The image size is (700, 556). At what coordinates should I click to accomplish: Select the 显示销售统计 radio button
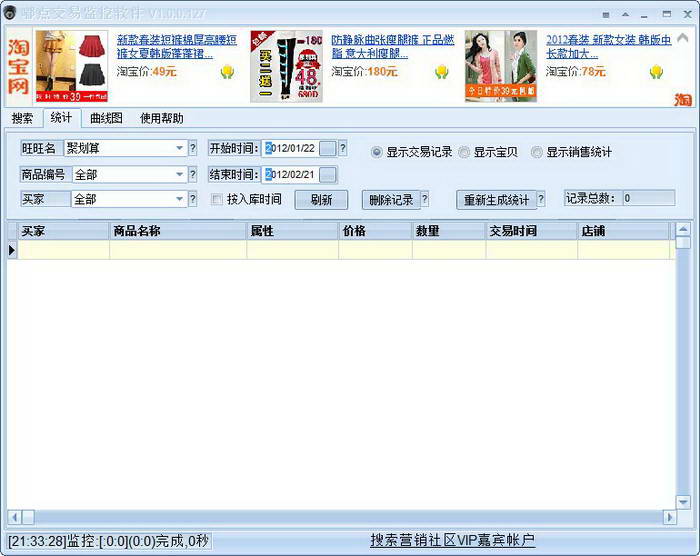point(537,152)
